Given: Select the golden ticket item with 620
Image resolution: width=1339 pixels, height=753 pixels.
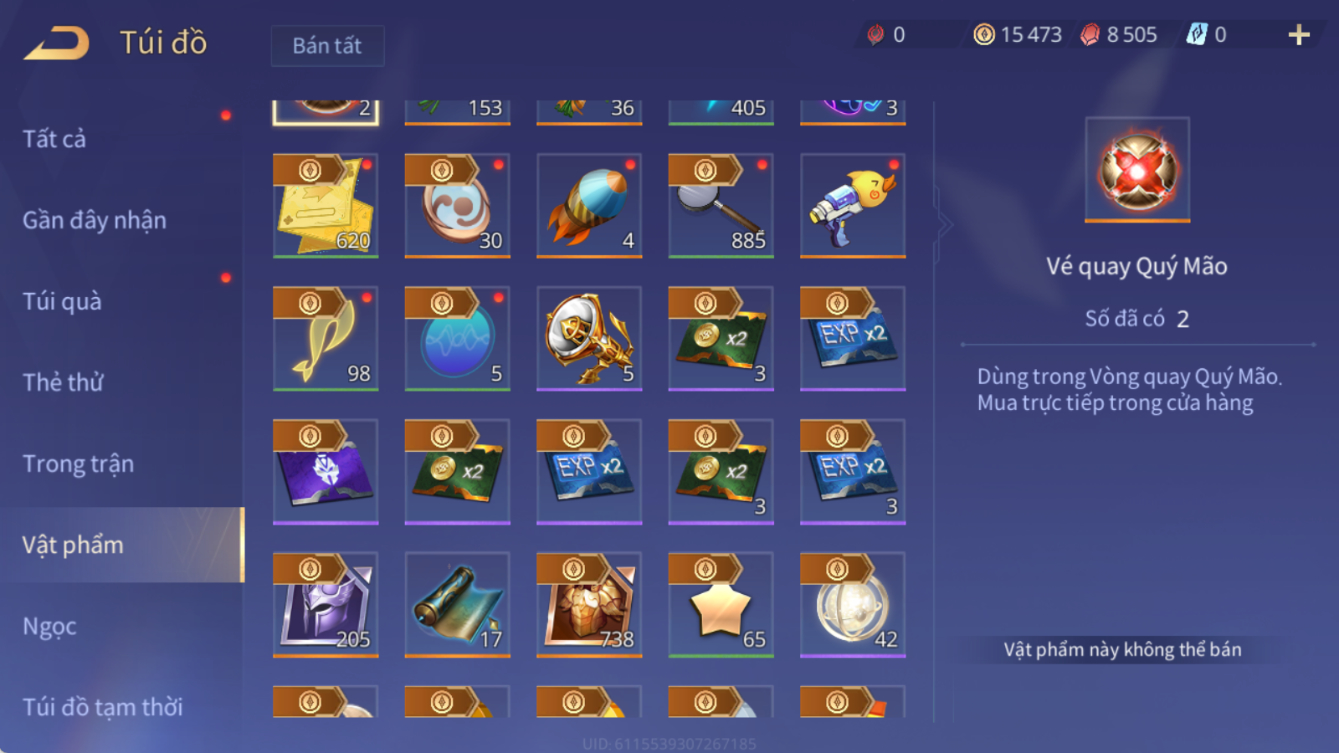Looking at the screenshot, I should [326, 206].
